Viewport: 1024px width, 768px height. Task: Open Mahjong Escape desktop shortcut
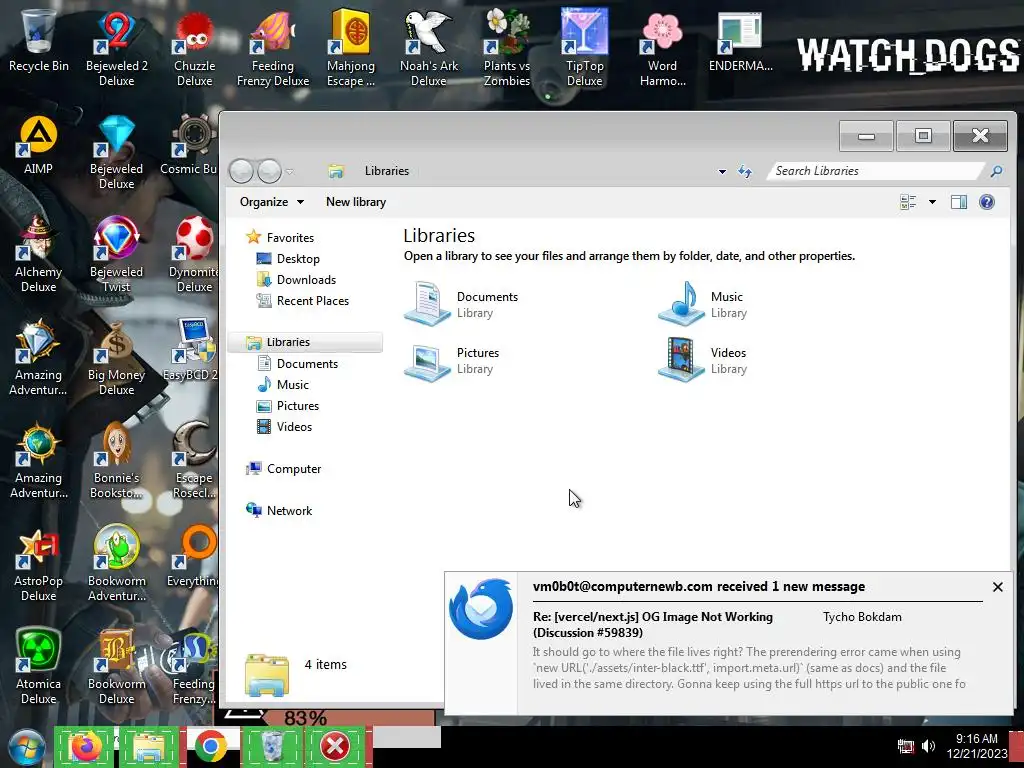(351, 48)
